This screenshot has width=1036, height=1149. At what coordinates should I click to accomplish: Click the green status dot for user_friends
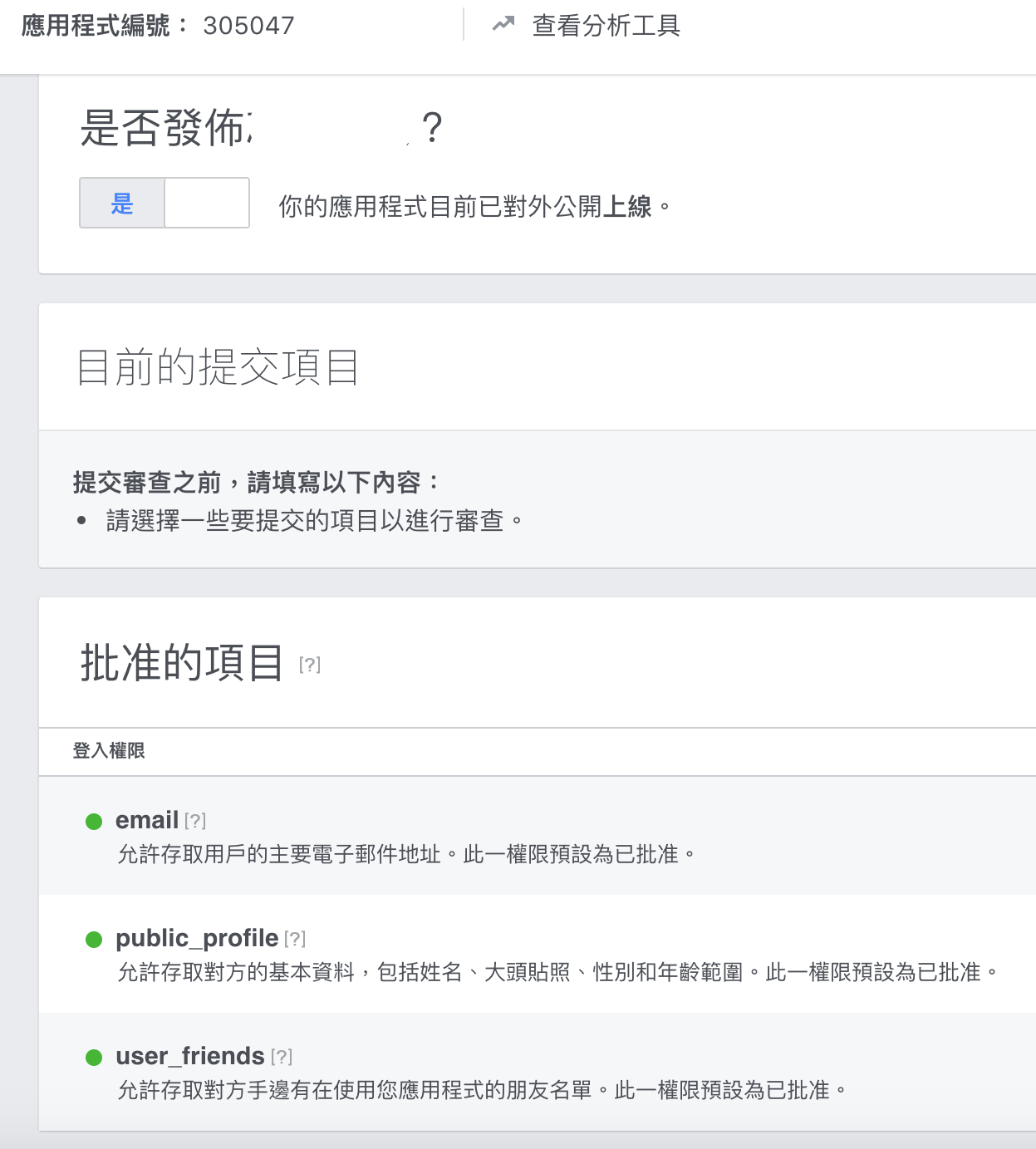point(94,1058)
